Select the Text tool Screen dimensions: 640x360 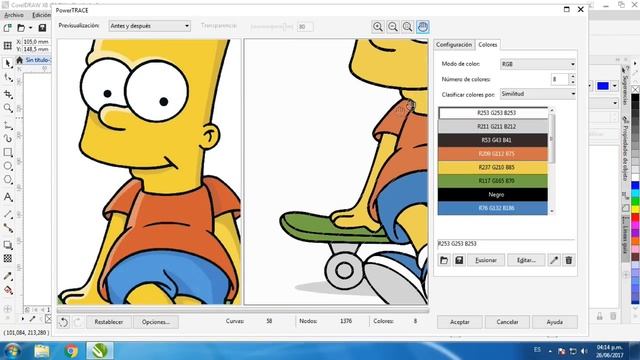coord(8,197)
